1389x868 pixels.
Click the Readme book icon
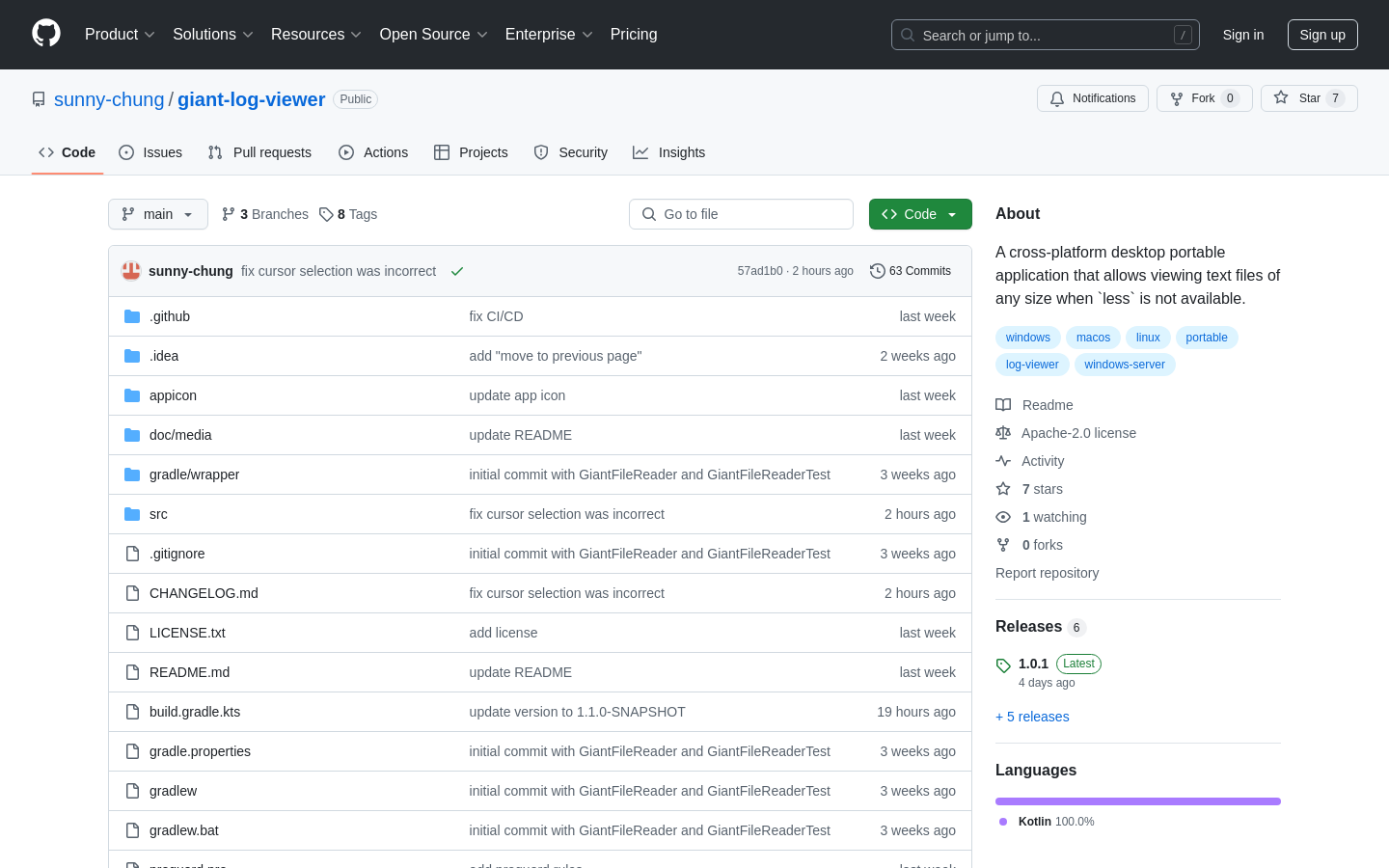click(1003, 405)
